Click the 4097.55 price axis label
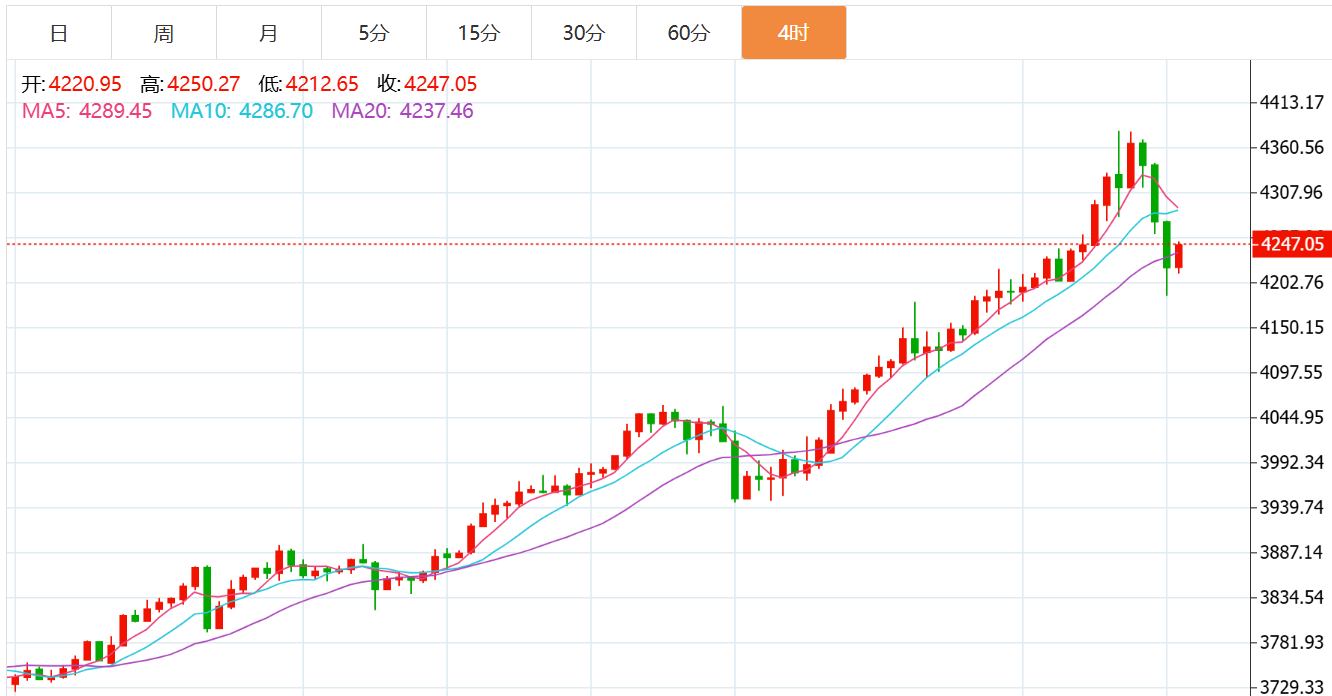 (1292, 372)
